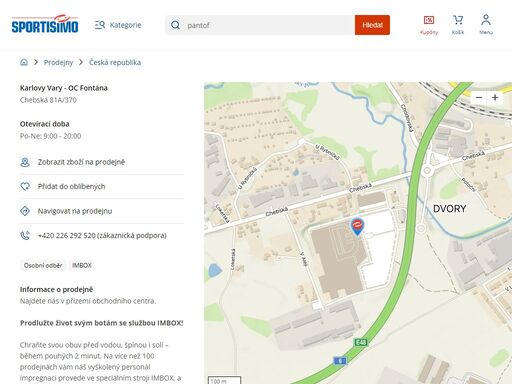
Task: Go to home via breadcrumb house icon
Action: click(24, 62)
